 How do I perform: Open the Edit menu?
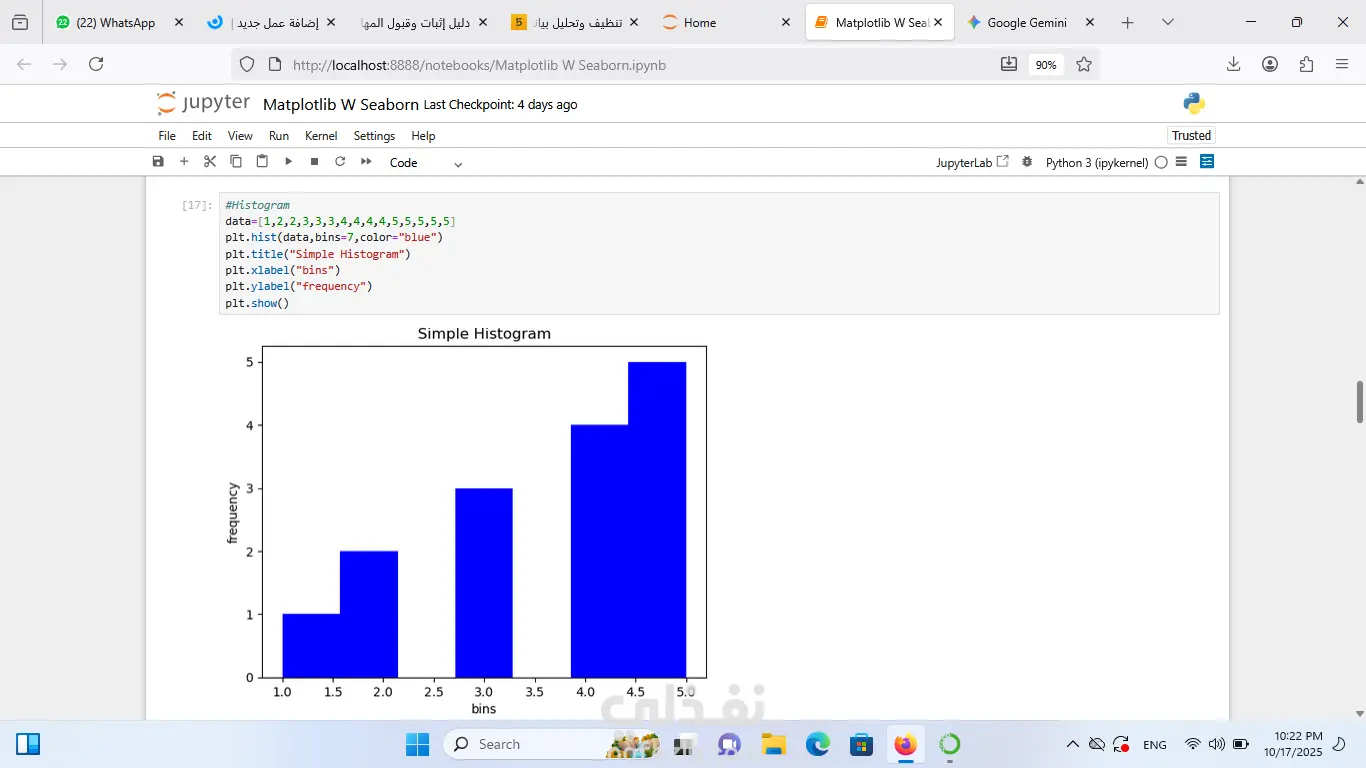pos(202,136)
